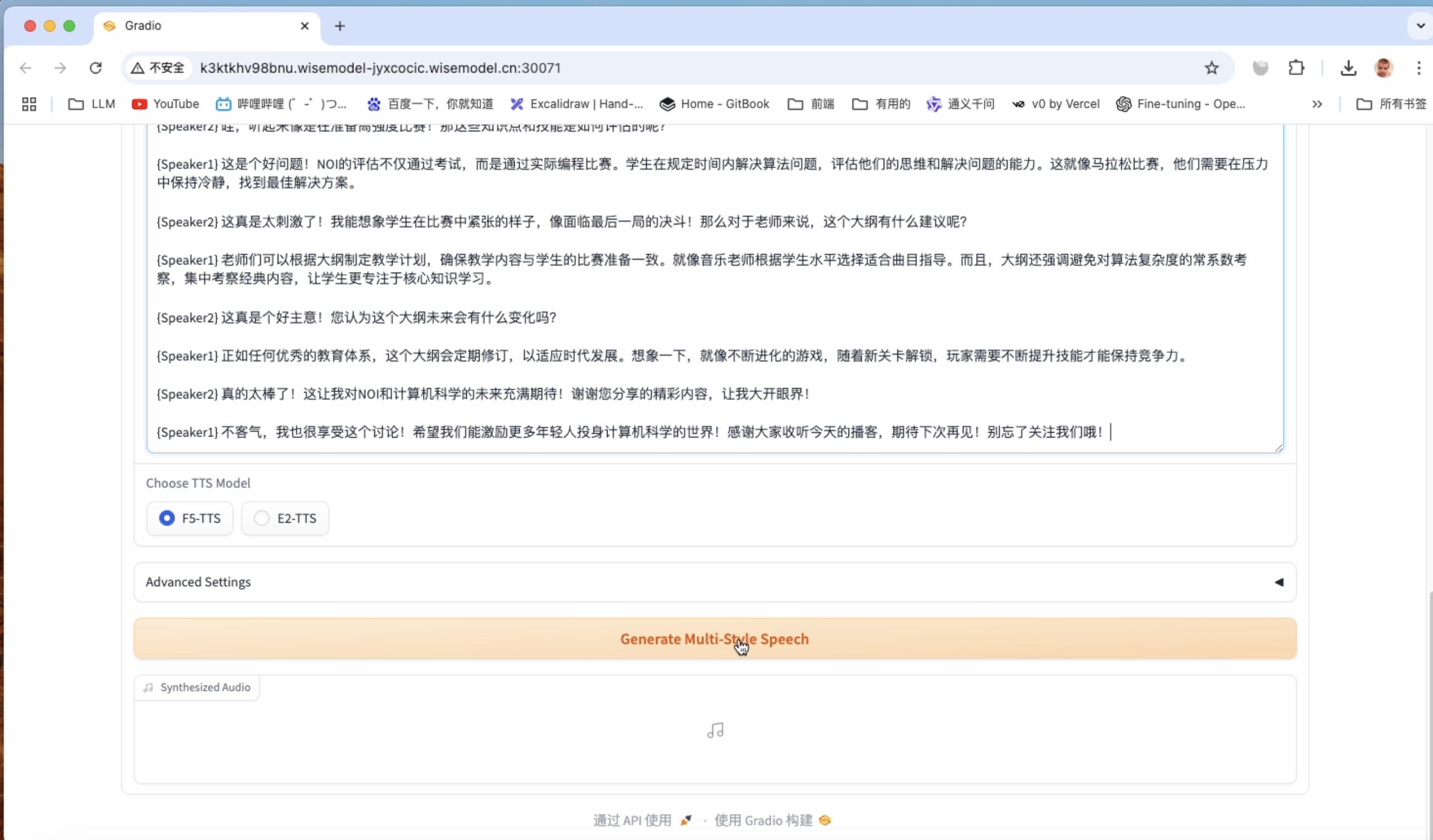Open the YouTube bookmark
The image size is (1433, 840).
click(x=165, y=103)
